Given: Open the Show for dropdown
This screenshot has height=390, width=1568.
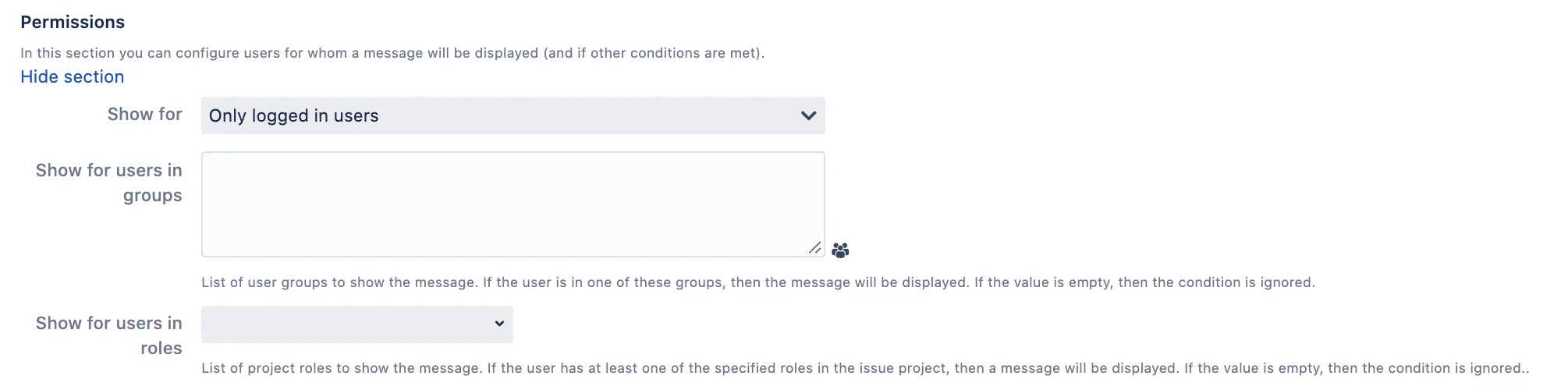Looking at the screenshot, I should coord(513,115).
